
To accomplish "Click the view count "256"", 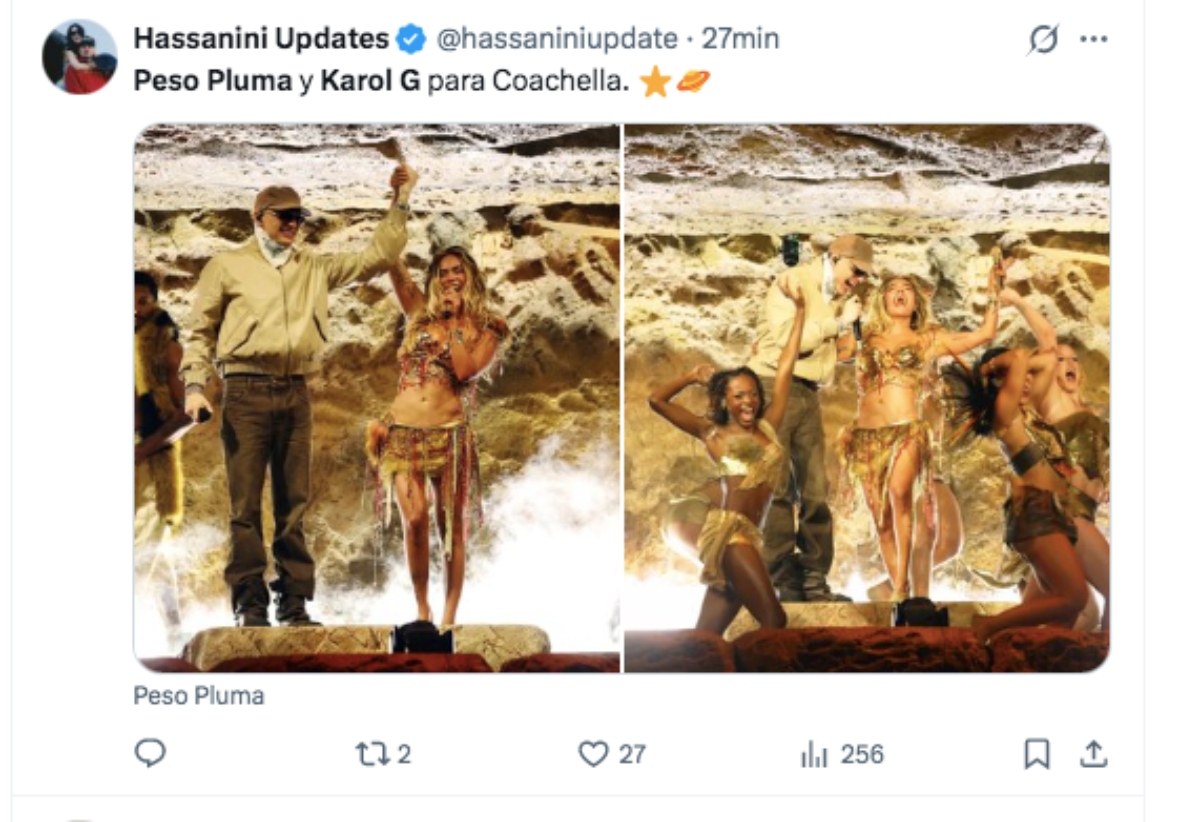I will coord(861,754).
